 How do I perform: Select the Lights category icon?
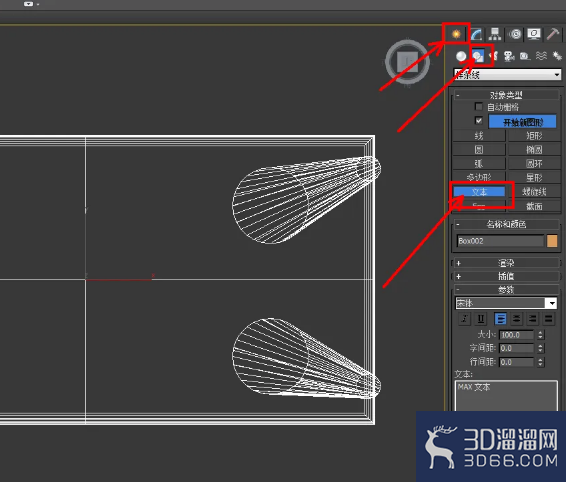pyautogui.click(x=493, y=56)
